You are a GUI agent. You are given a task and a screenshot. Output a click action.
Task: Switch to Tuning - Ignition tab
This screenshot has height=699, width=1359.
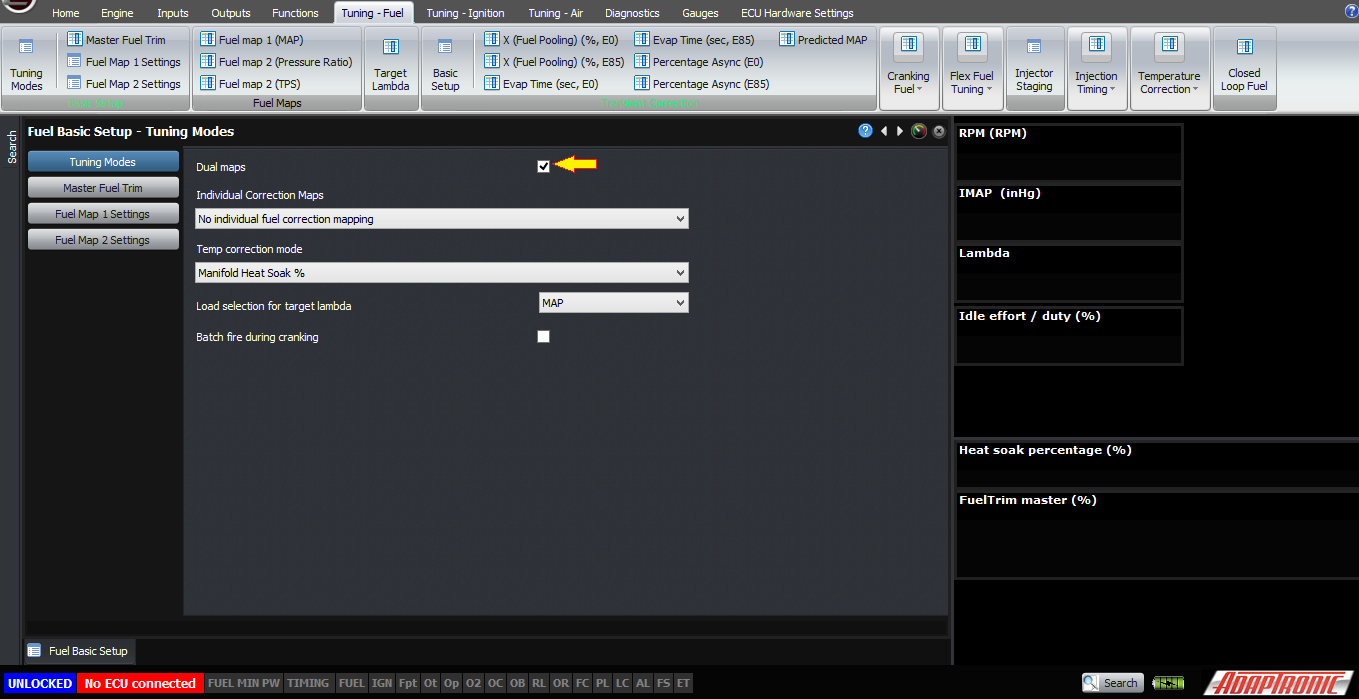click(x=465, y=13)
